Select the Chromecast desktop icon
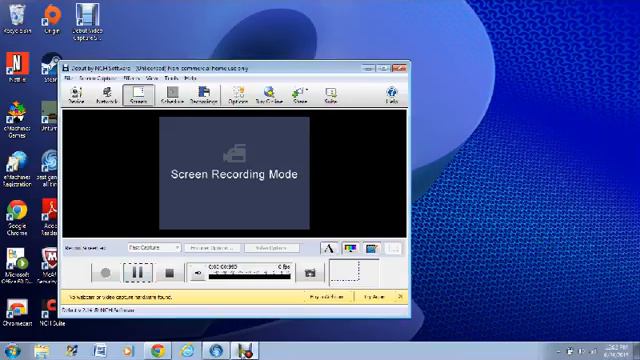 [17, 312]
